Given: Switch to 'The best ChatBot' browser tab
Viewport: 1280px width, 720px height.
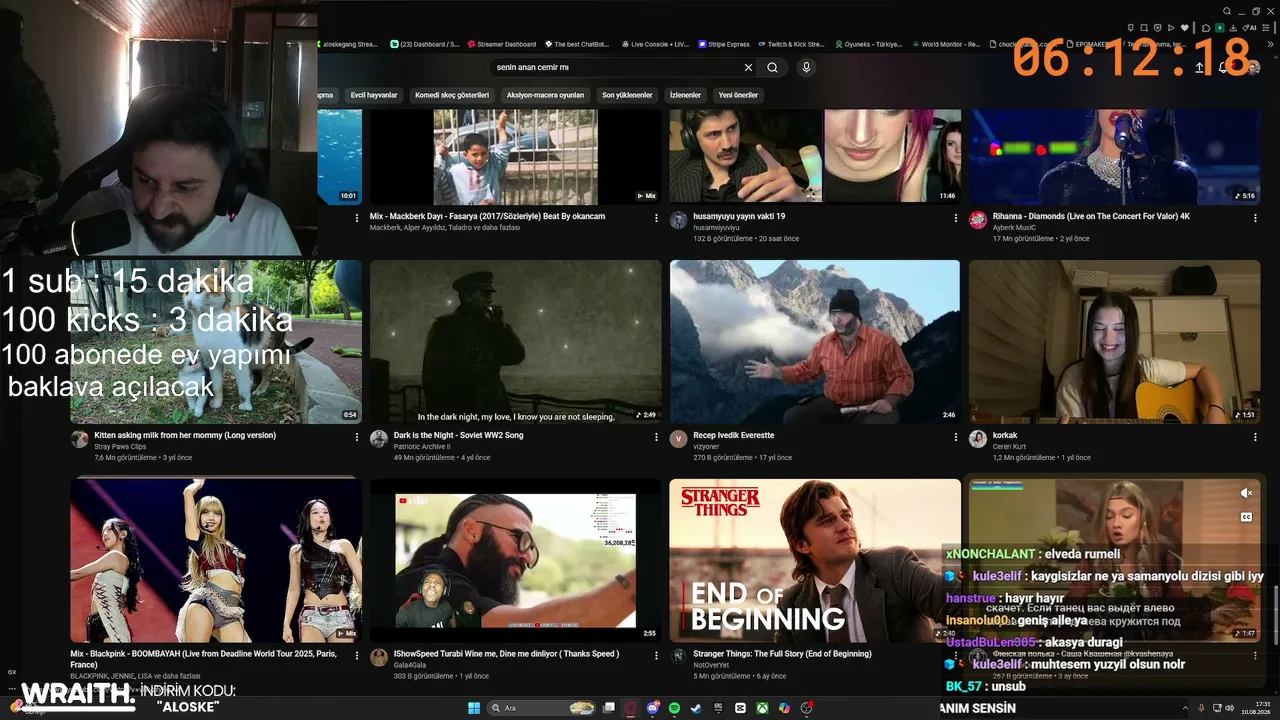Looking at the screenshot, I should tap(578, 44).
